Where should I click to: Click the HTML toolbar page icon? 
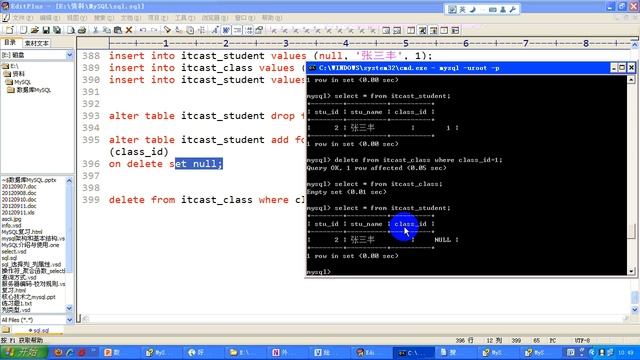23,30
